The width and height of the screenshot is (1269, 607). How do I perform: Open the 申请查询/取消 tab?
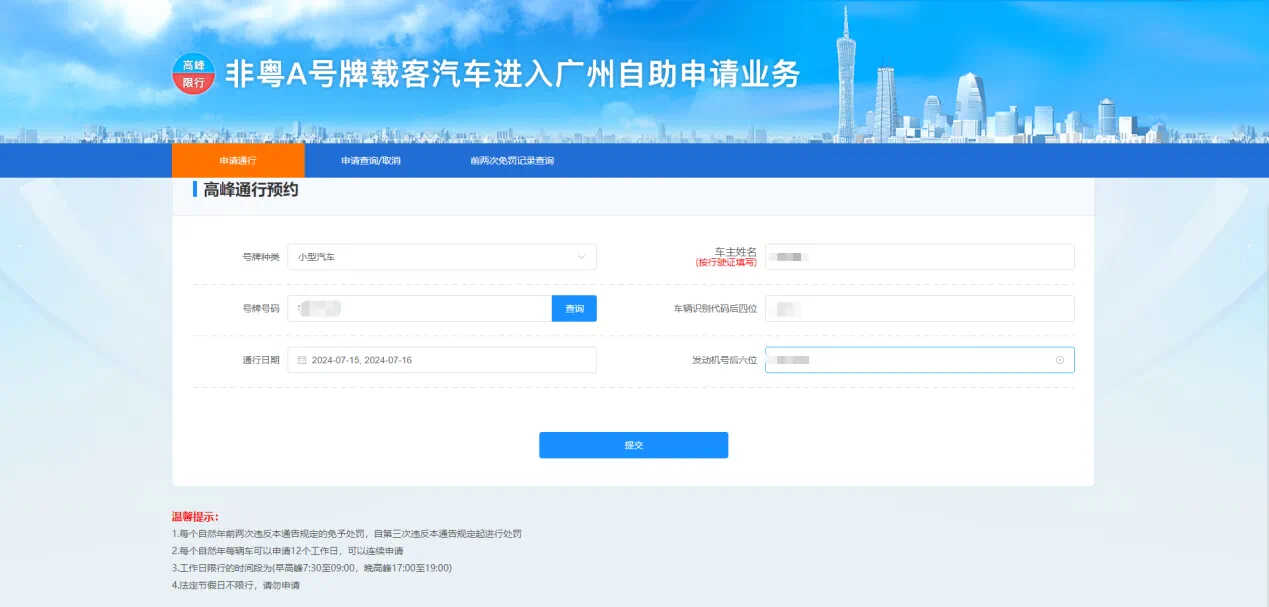pyautogui.click(x=370, y=161)
